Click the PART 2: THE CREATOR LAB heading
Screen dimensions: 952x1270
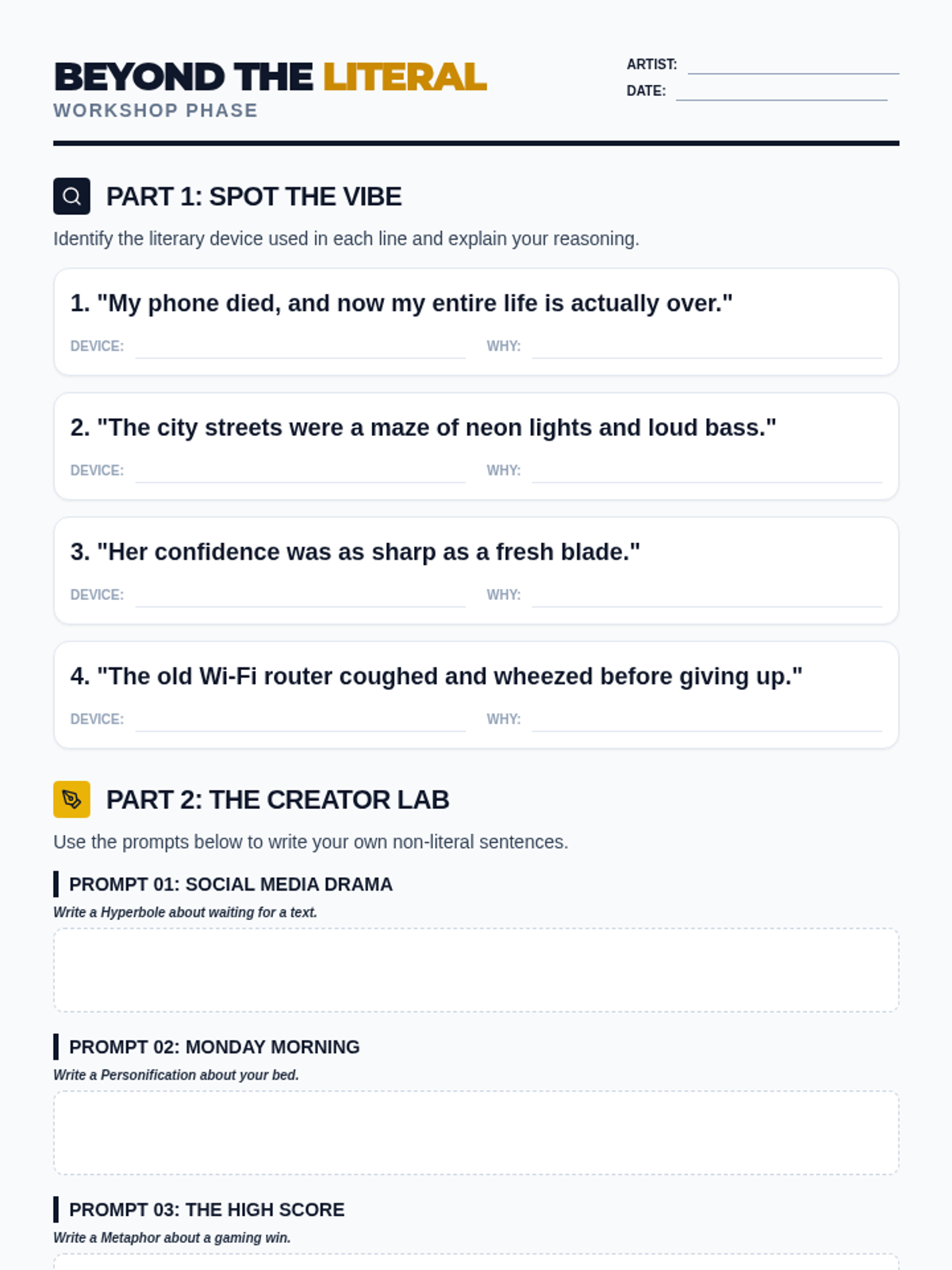278,800
